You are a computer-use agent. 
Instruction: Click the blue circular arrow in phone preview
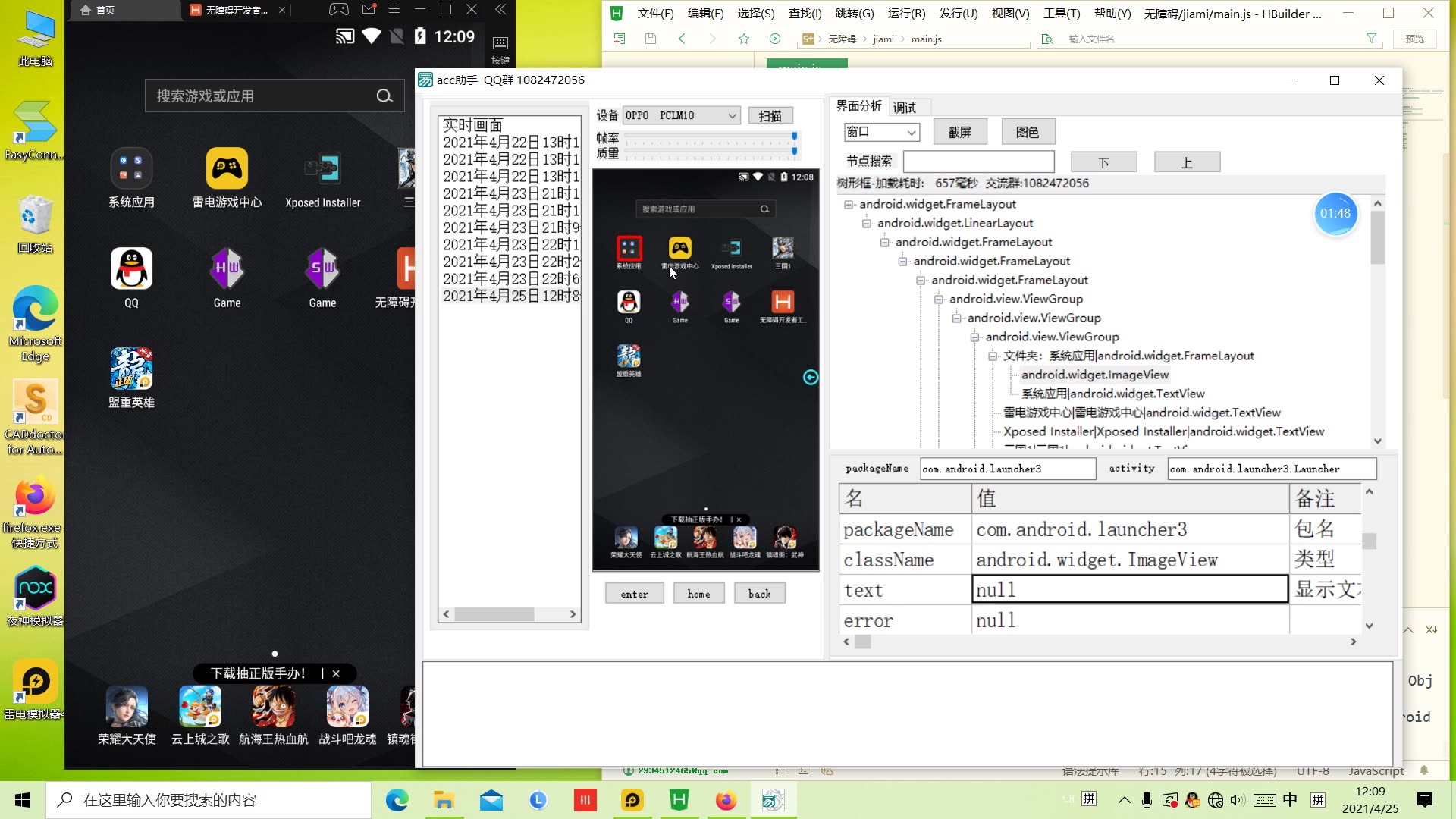[x=811, y=377]
